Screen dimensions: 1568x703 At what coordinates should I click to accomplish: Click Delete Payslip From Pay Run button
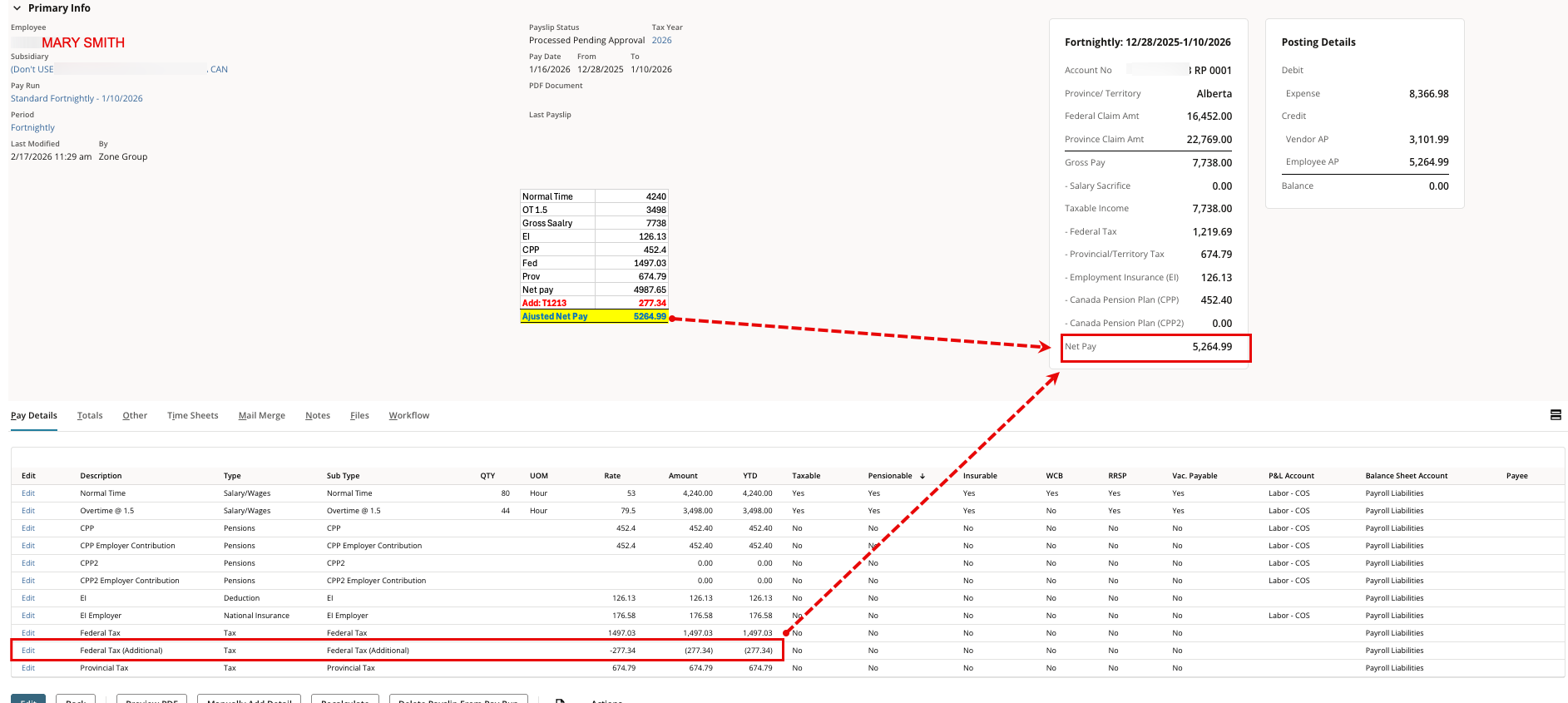(458, 699)
